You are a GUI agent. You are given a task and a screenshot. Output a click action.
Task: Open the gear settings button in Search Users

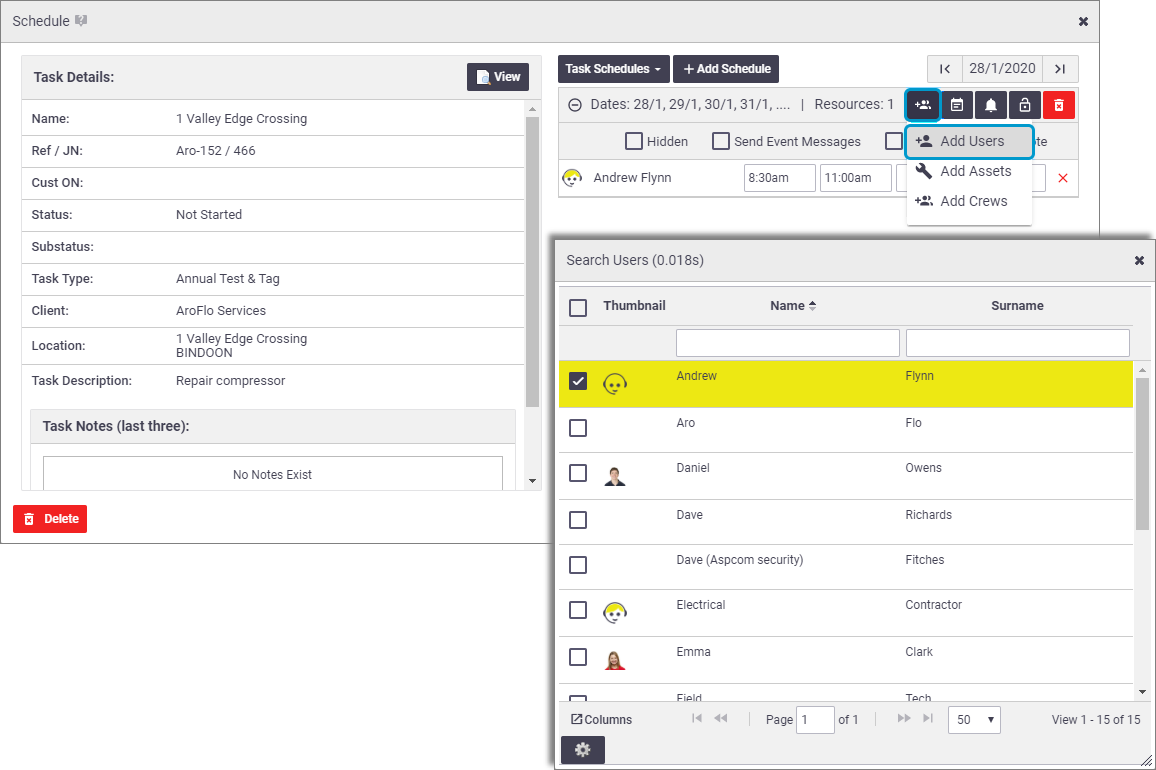pyautogui.click(x=582, y=749)
